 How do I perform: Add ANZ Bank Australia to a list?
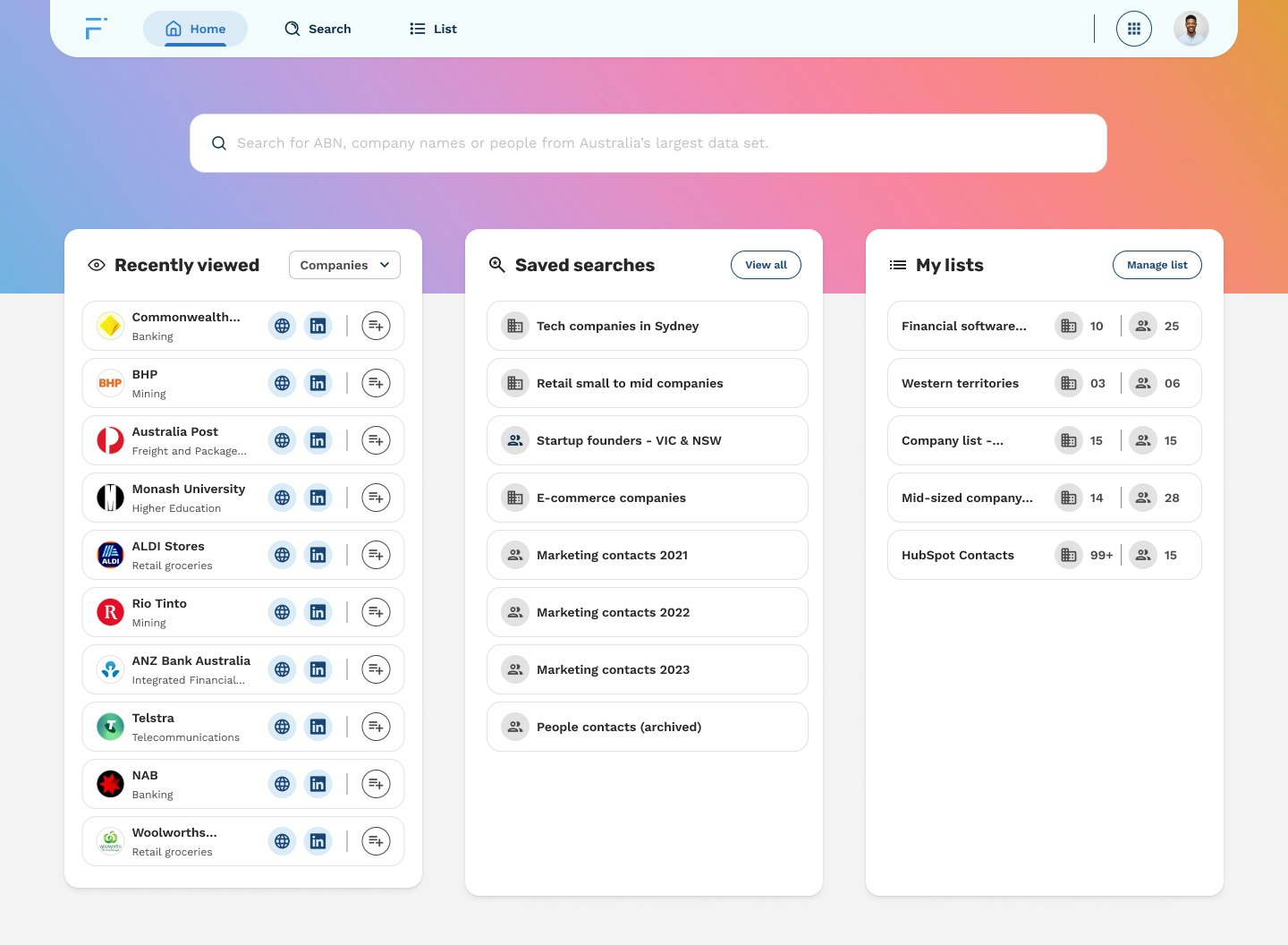(376, 669)
